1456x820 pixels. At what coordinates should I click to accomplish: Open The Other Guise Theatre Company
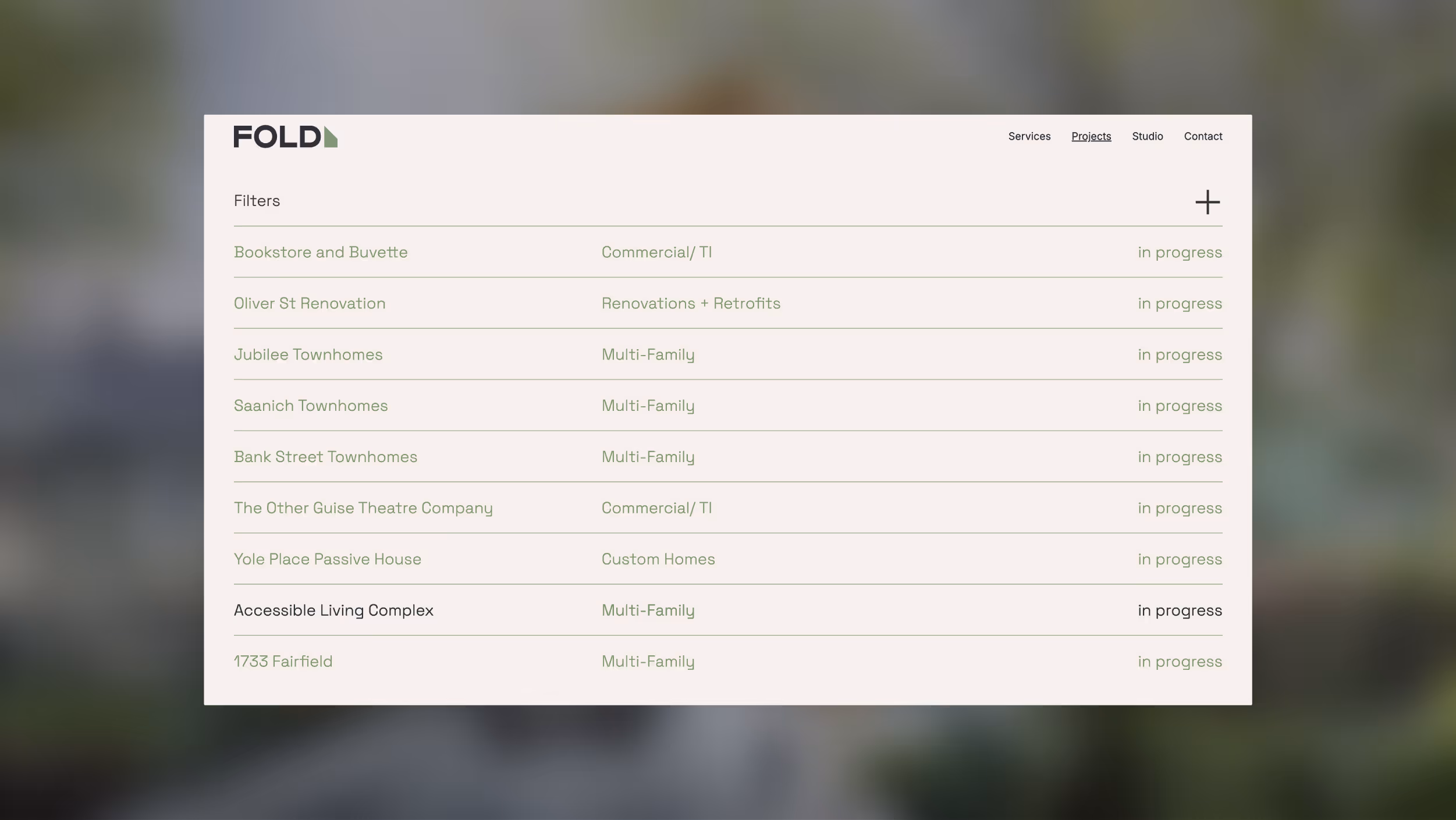coord(363,509)
